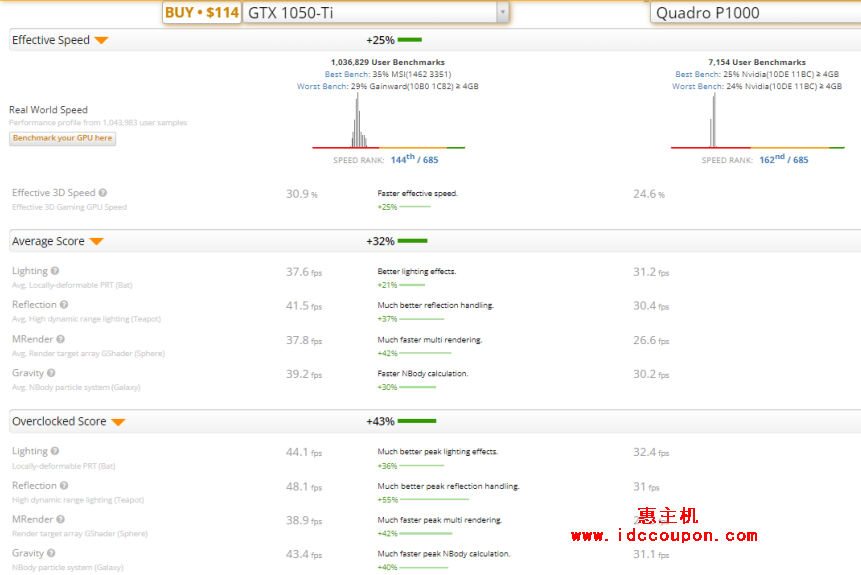861x575 pixels.
Task: Click Benchmark your GPU here button
Action: (x=63, y=138)
